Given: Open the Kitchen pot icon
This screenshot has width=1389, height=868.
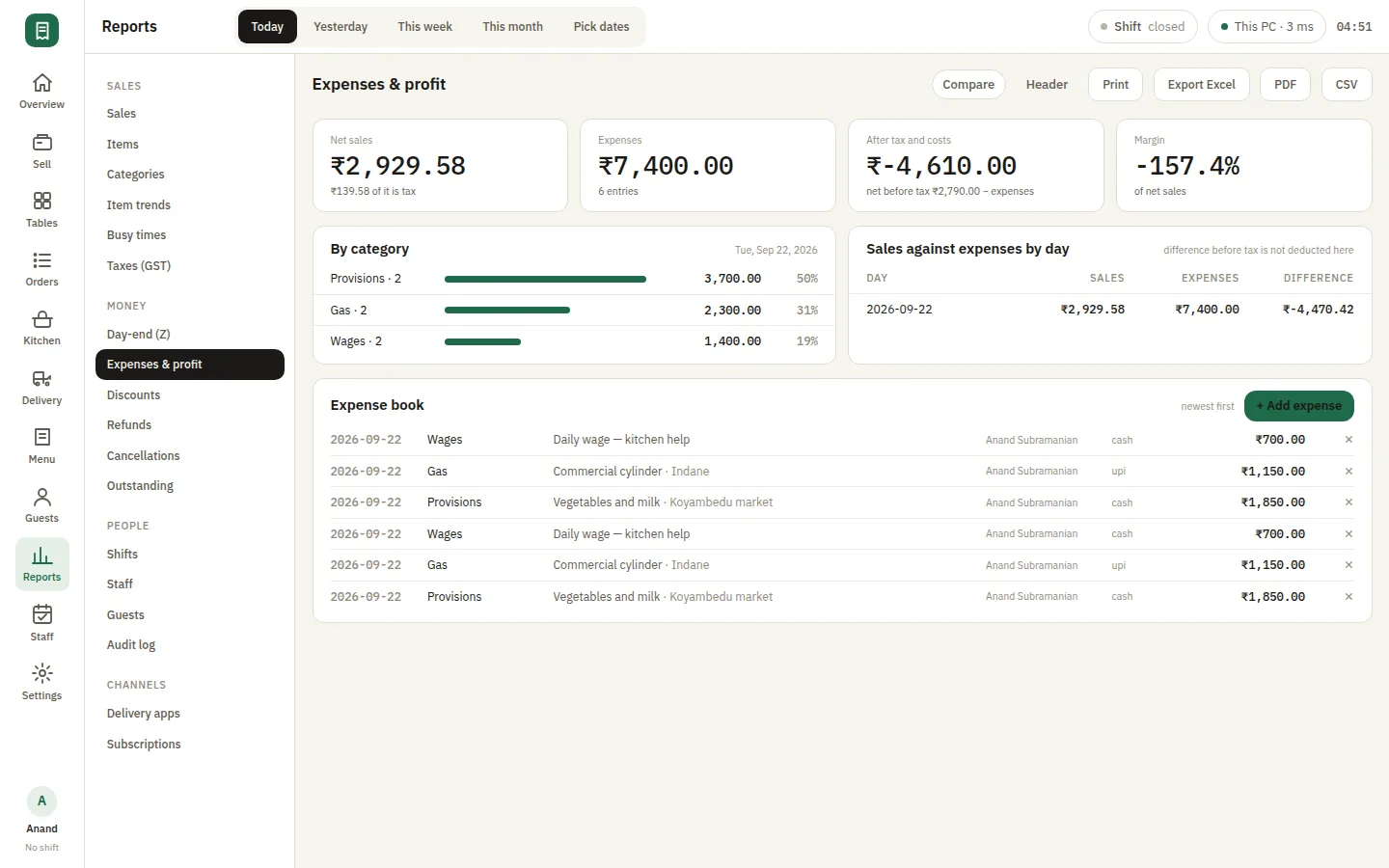Looking at the screenshot, I should click(x=41, y=328).
